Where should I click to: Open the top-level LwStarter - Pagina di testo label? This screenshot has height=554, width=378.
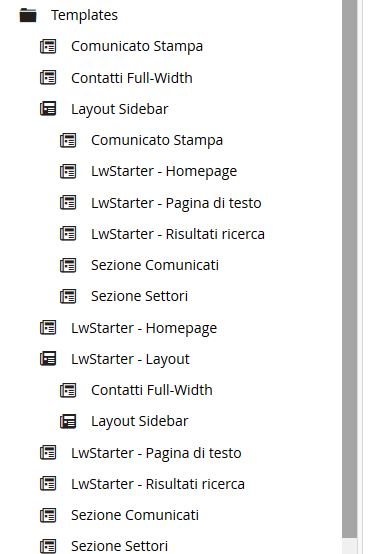pyautogui.click(x=156, y=453)
